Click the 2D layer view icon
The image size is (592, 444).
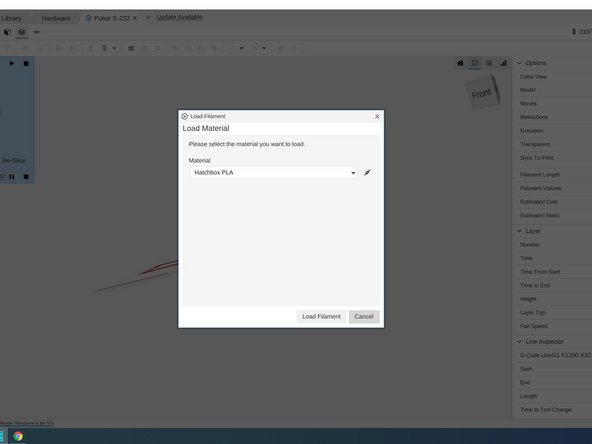click(x=475, y=63)
